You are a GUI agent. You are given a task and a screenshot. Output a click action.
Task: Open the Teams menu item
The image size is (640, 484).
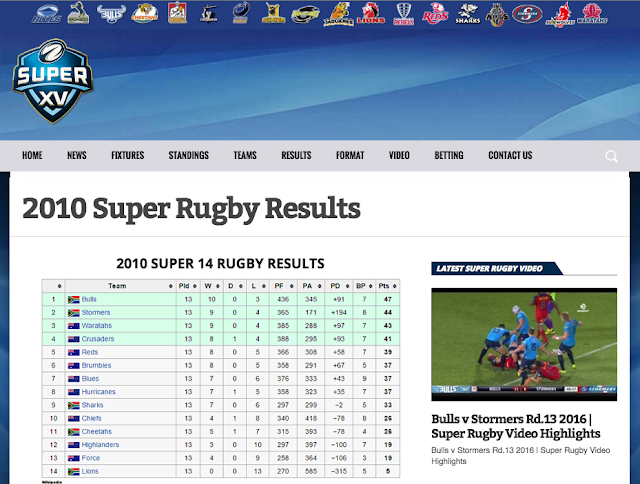pyautogui.click(x=245, y=155)
